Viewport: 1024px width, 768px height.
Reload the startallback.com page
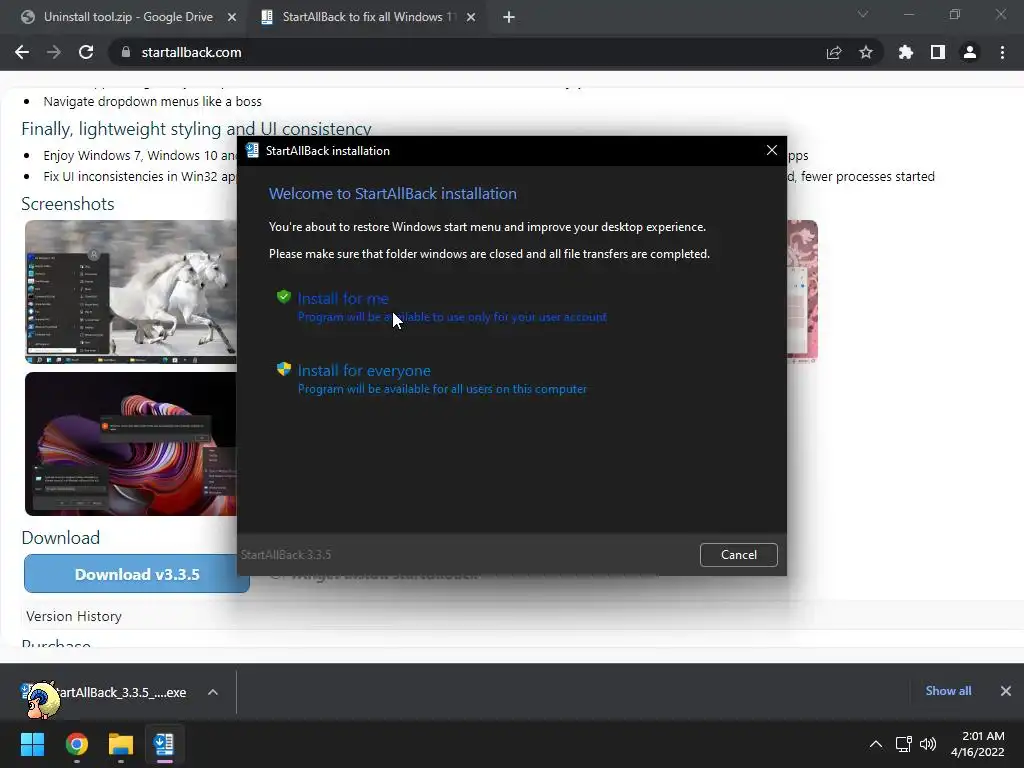point(86,52)
